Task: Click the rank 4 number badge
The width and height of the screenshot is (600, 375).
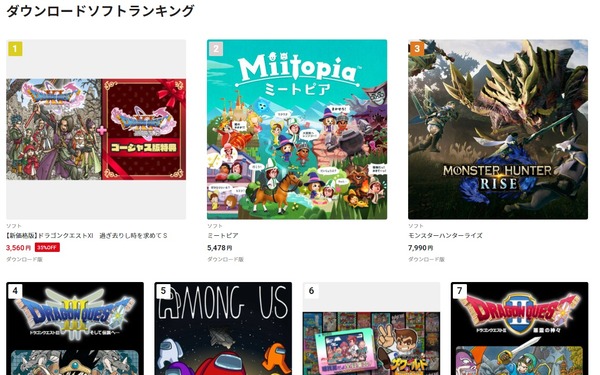Action: [x=15, y=291]
